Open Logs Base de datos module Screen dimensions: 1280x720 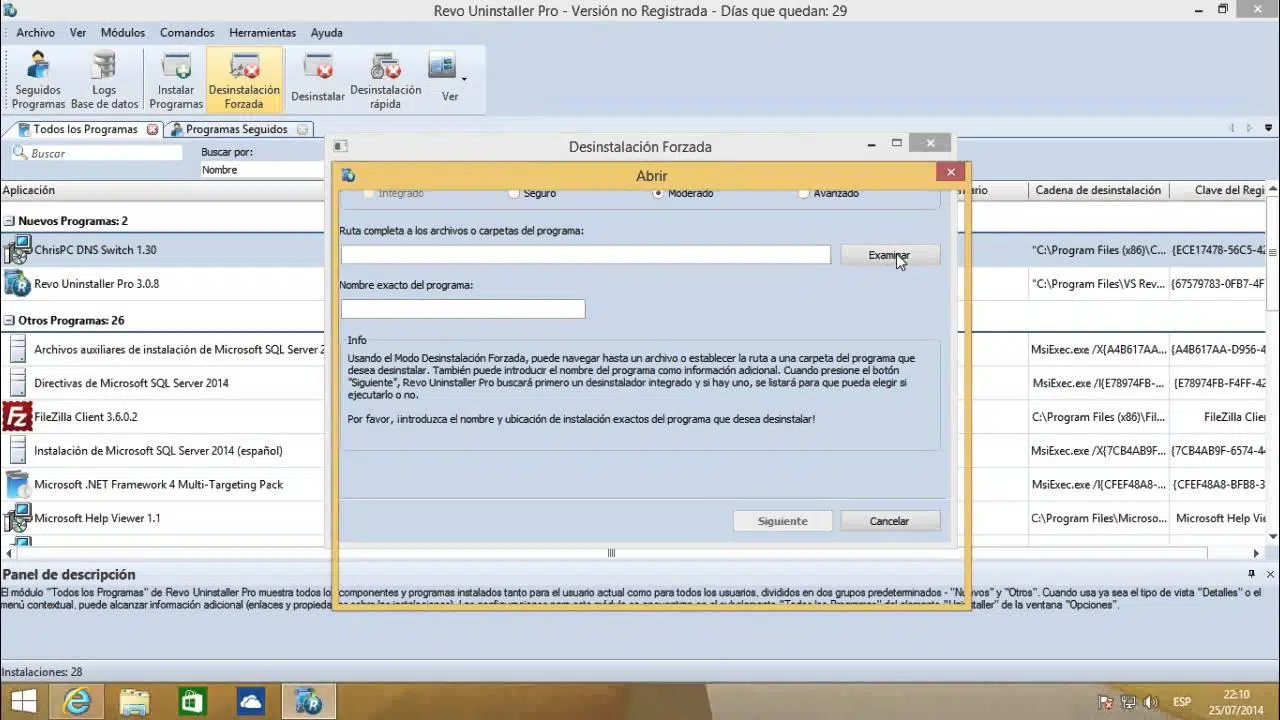104,80
